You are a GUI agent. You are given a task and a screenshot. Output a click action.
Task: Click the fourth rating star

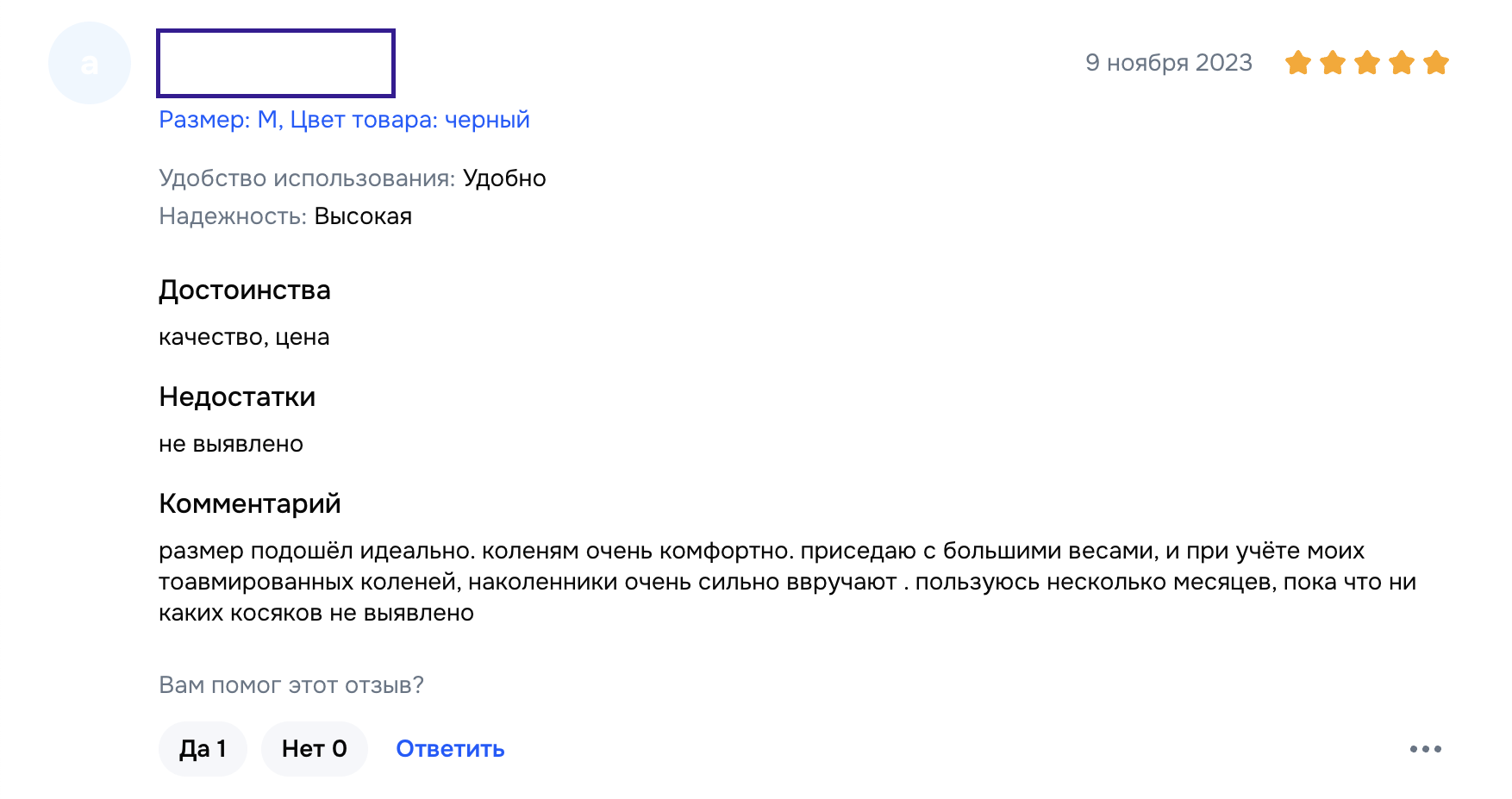click(1402, 63)
